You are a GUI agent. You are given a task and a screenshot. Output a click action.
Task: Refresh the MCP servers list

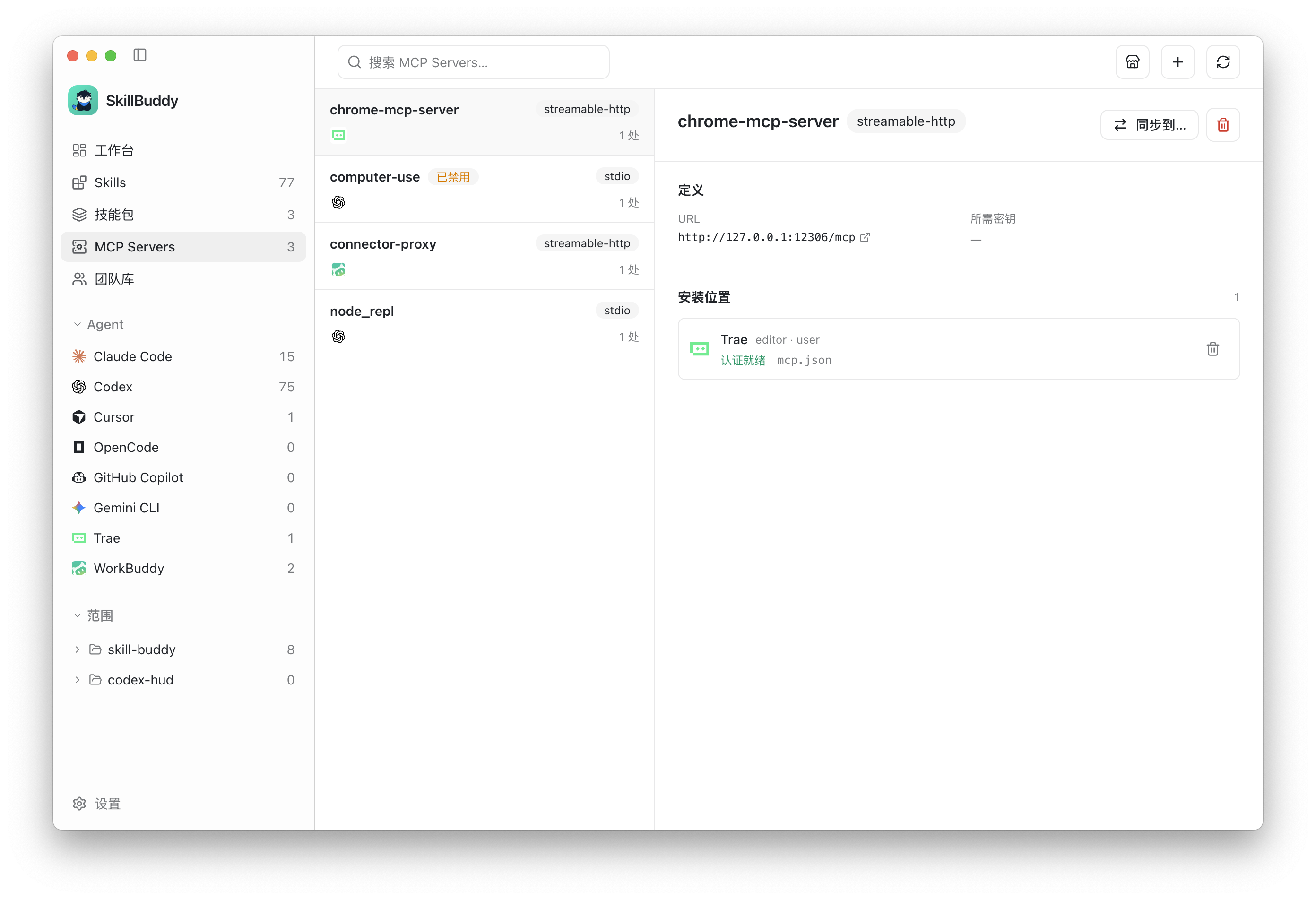1222,62
